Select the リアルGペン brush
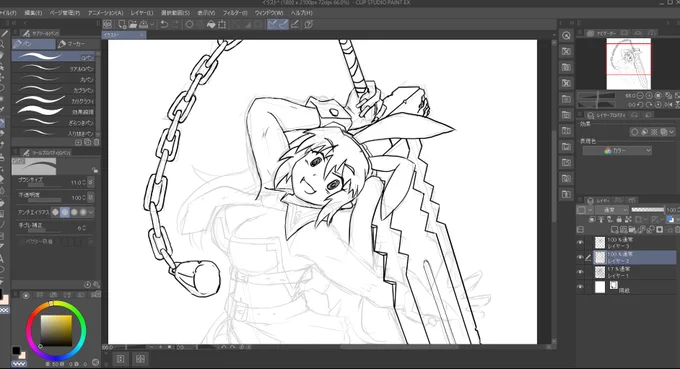680x369 pixels. click(x=53, y=68)
